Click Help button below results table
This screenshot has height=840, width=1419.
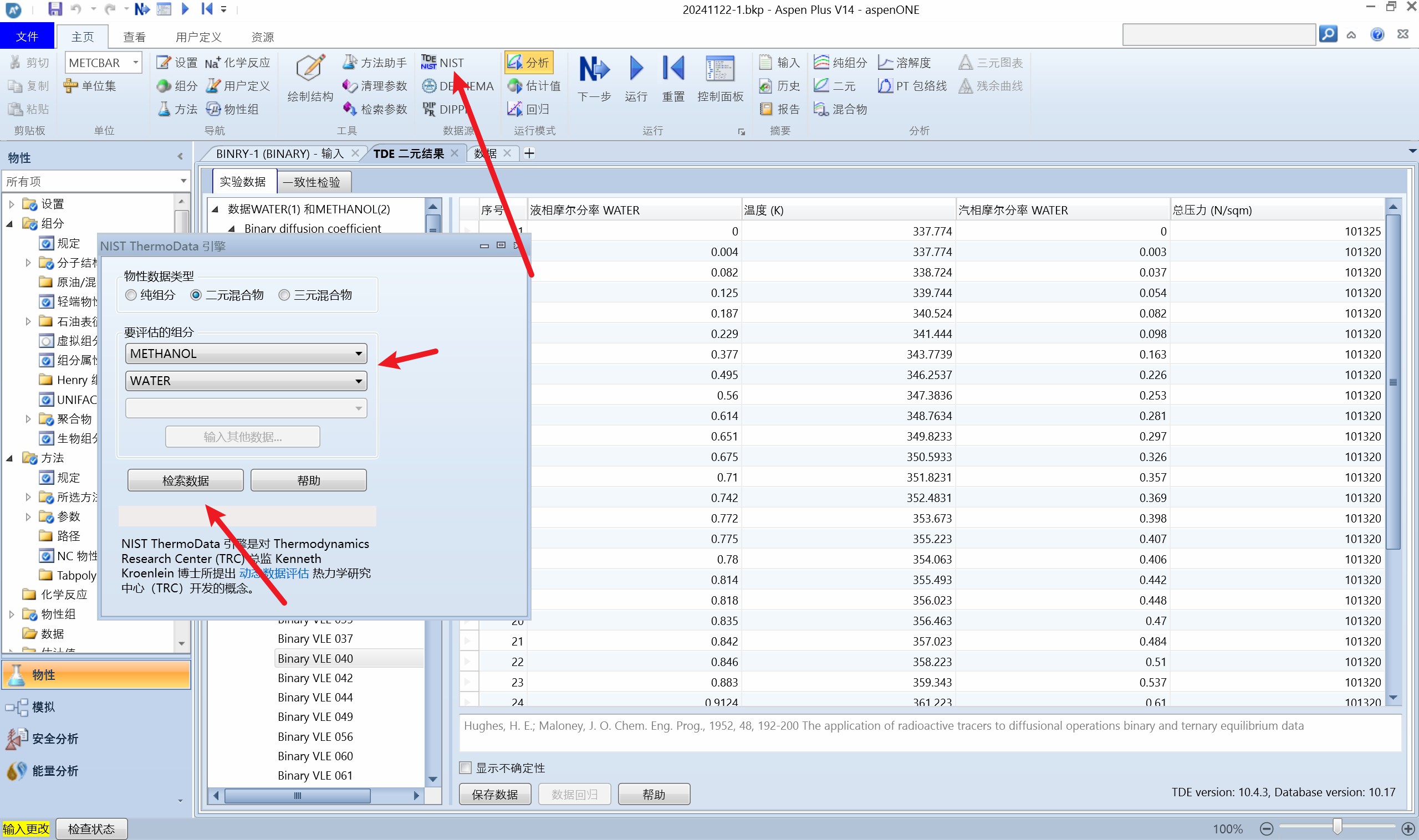(x=654, y=794)
